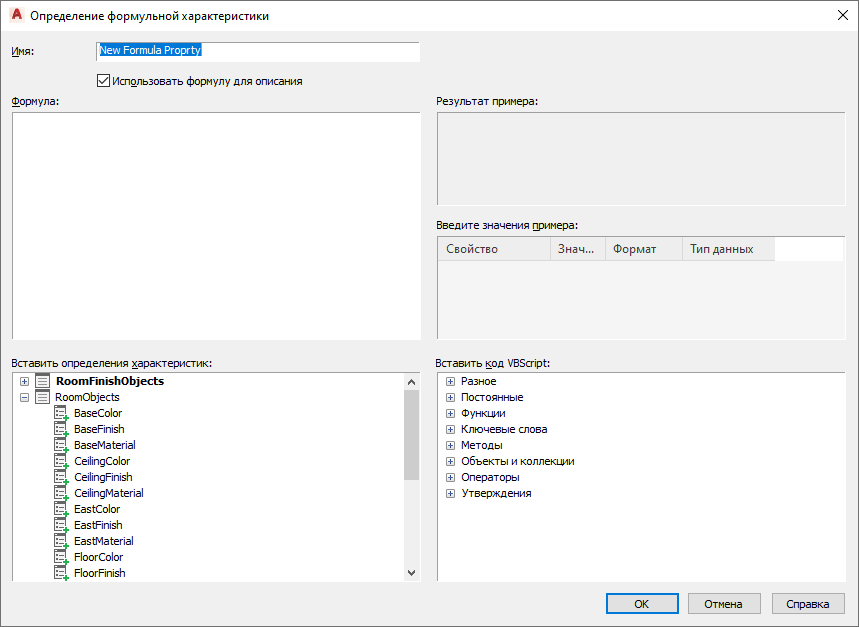The height and width of the screenshot is (627, 859).
Task: Toggle 'Использовать формулу для описания' checkbox
Action: [x=103, y=81]
